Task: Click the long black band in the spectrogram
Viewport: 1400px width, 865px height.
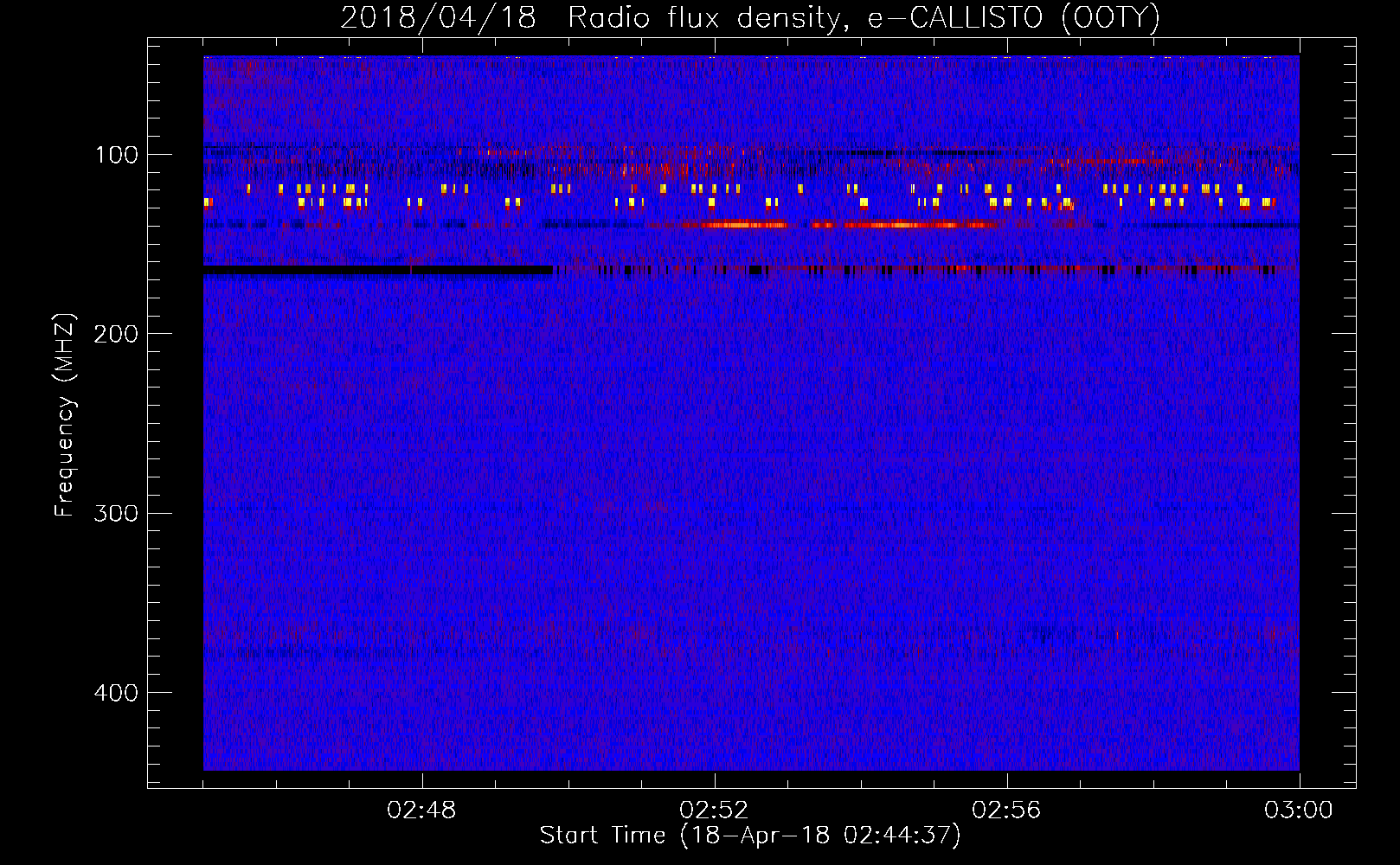Action: pos(378,271)
